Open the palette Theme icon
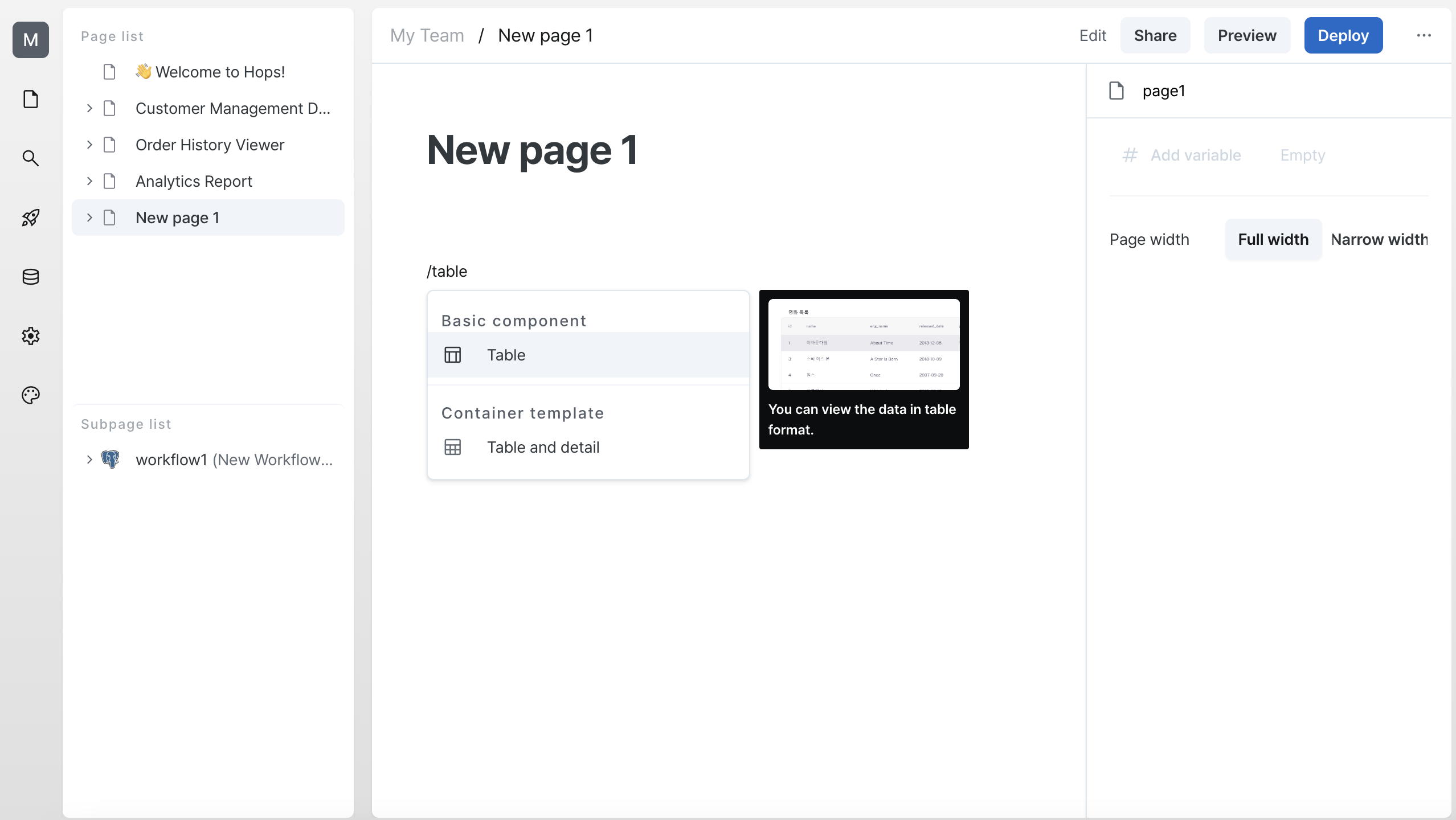This screenshot has height=820, width=1456. [x=31, y=395]
